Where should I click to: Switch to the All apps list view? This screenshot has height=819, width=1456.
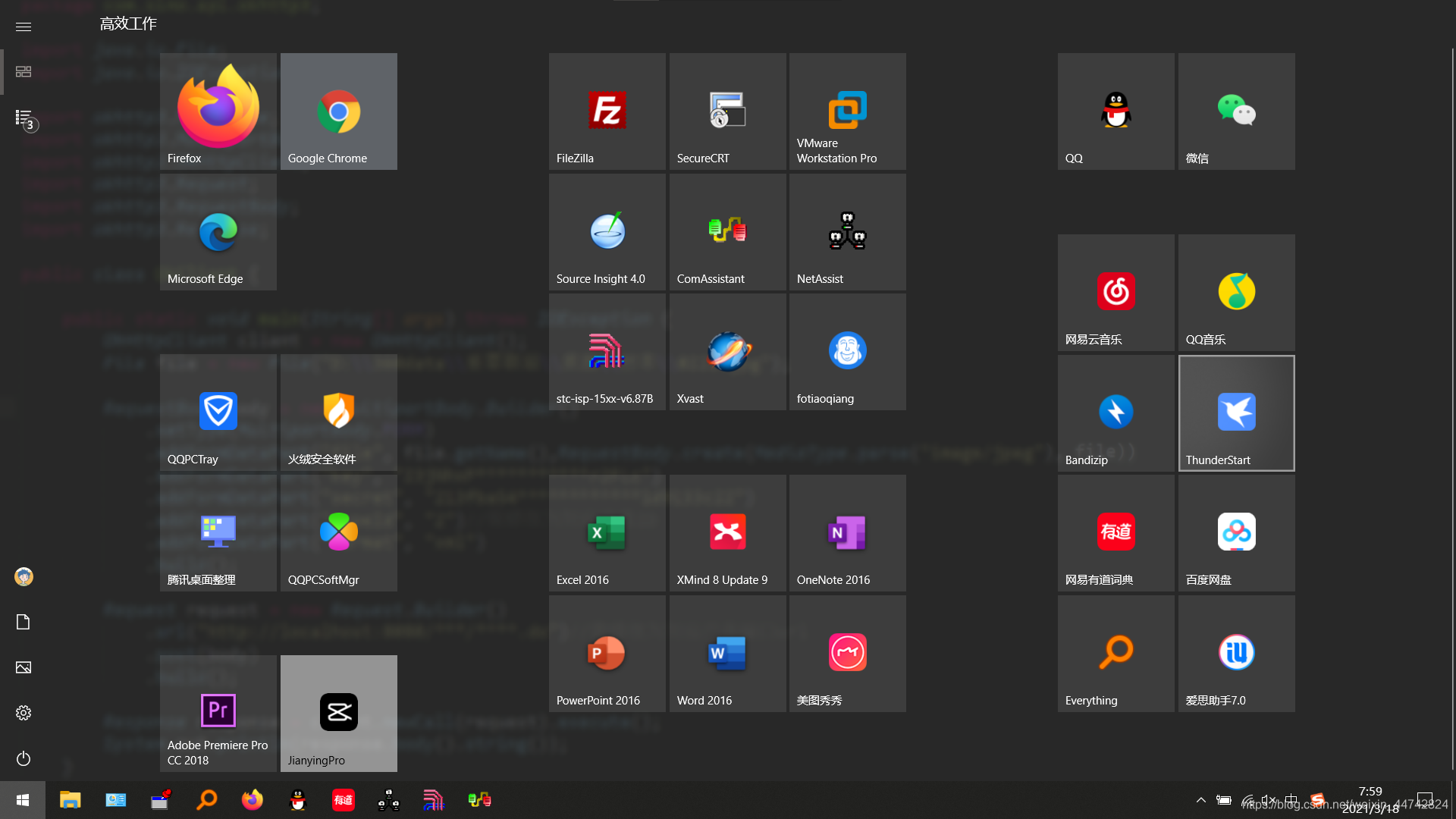[x=24, y=118]
